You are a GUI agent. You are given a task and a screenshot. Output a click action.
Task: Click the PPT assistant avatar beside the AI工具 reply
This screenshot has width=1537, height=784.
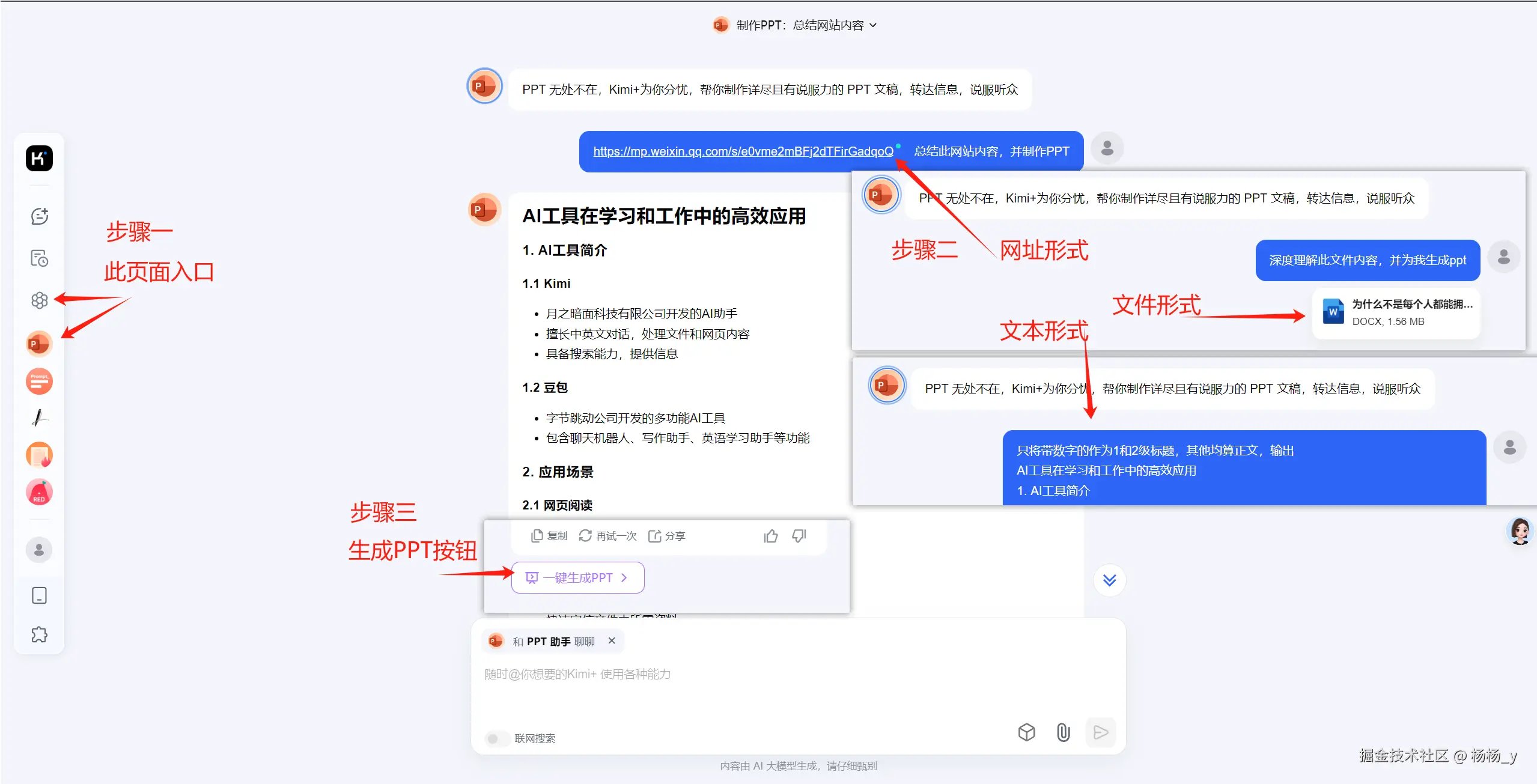click(484, 210)
